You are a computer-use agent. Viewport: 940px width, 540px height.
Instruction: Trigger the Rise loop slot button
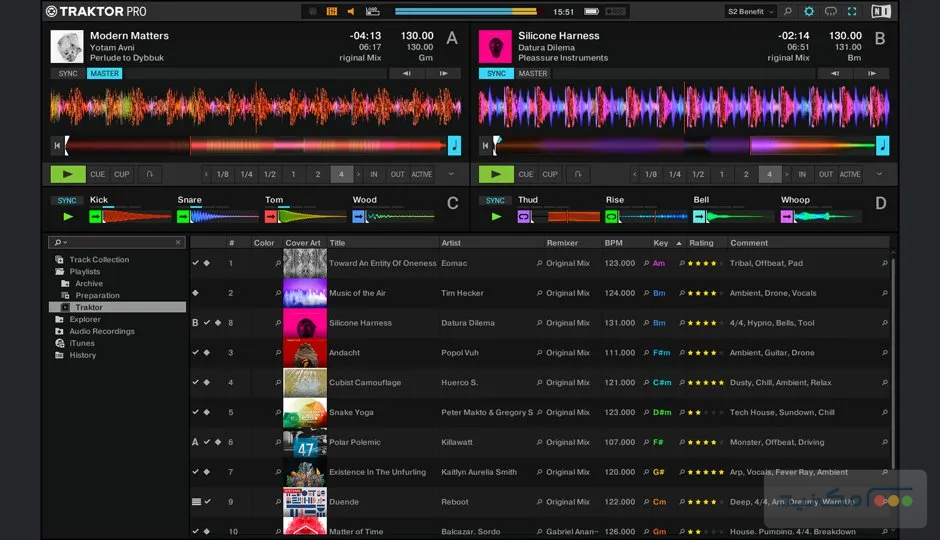(611, 216)
